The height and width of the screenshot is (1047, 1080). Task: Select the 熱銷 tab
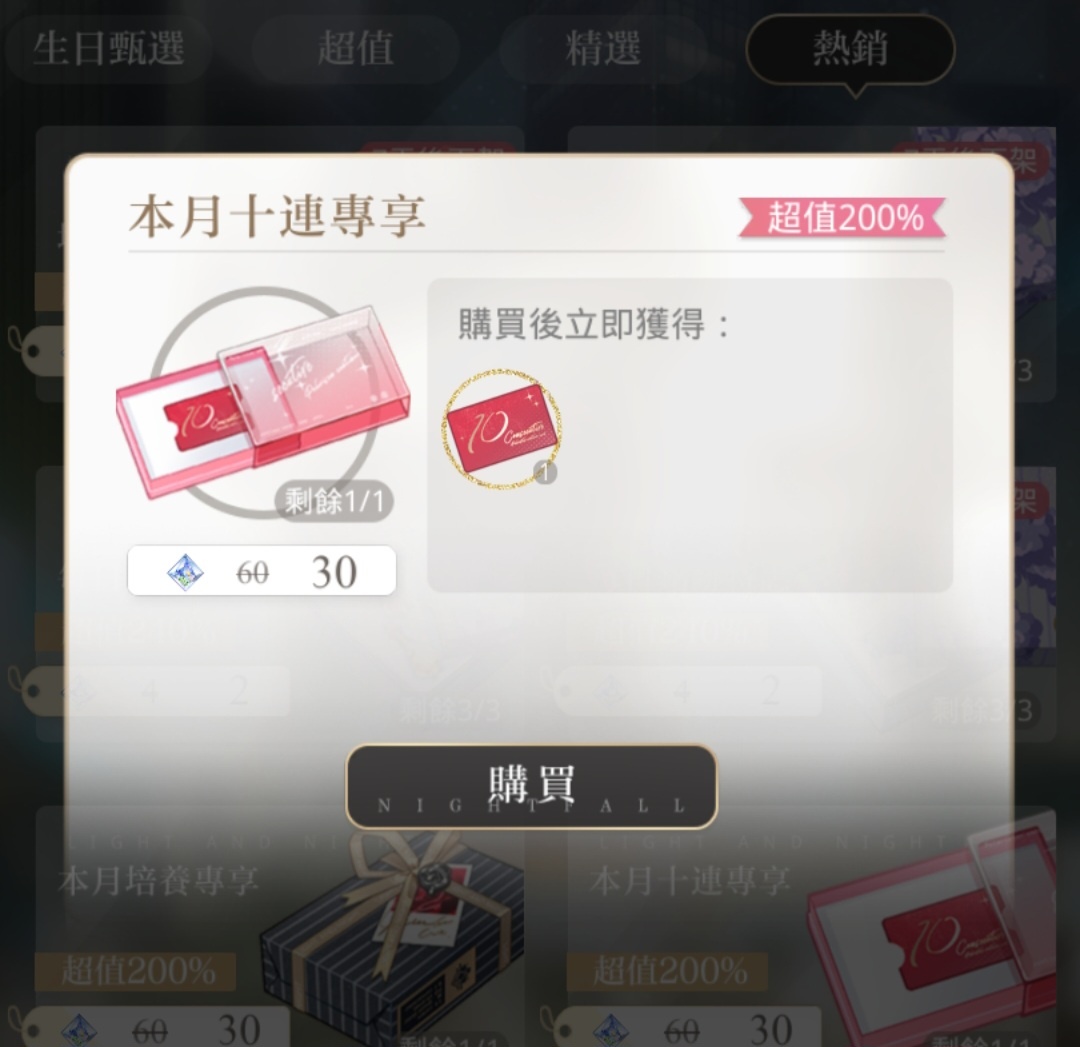[x=850, y=48]
